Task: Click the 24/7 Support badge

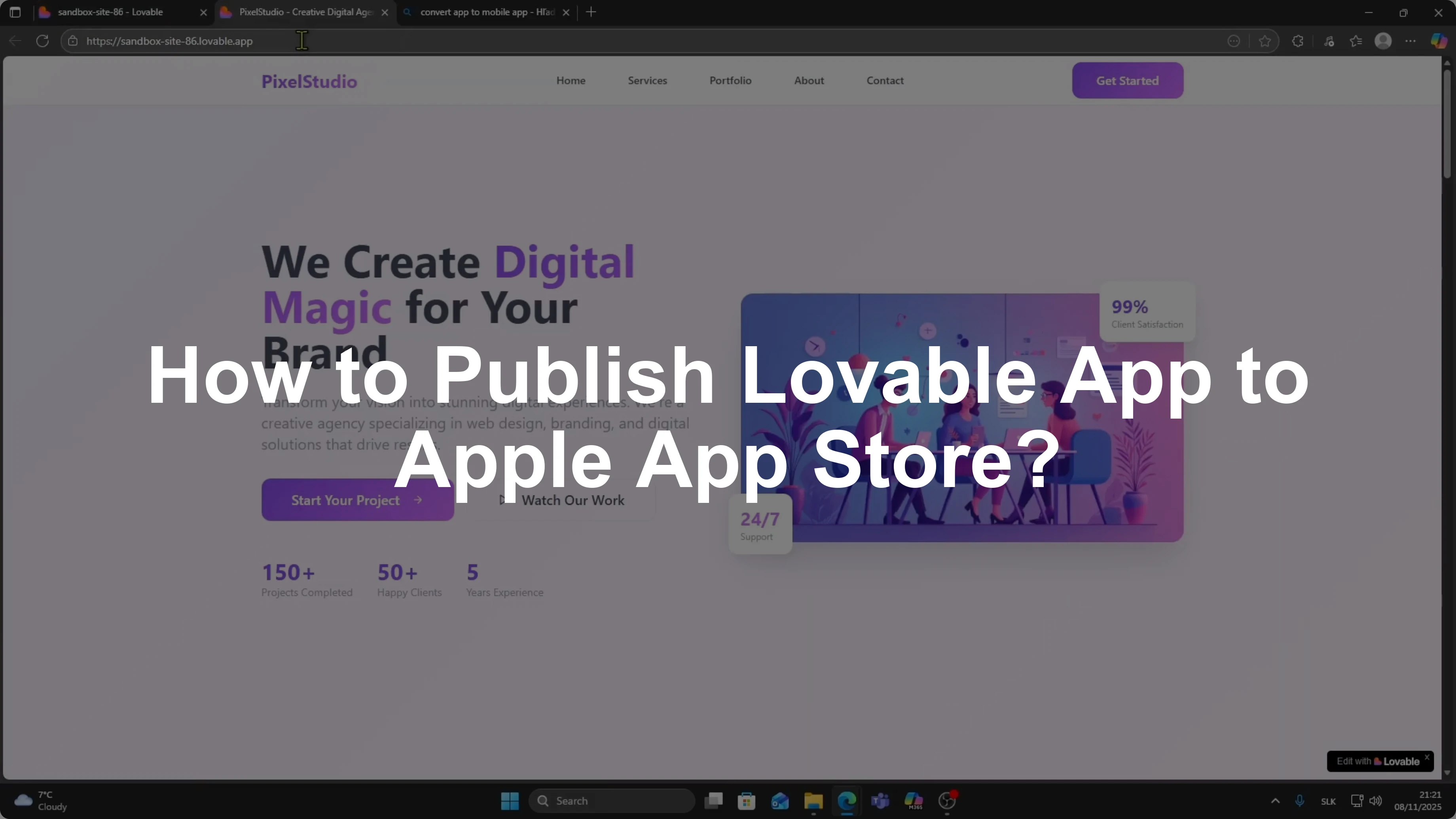Action: click(x=760, y=525)
